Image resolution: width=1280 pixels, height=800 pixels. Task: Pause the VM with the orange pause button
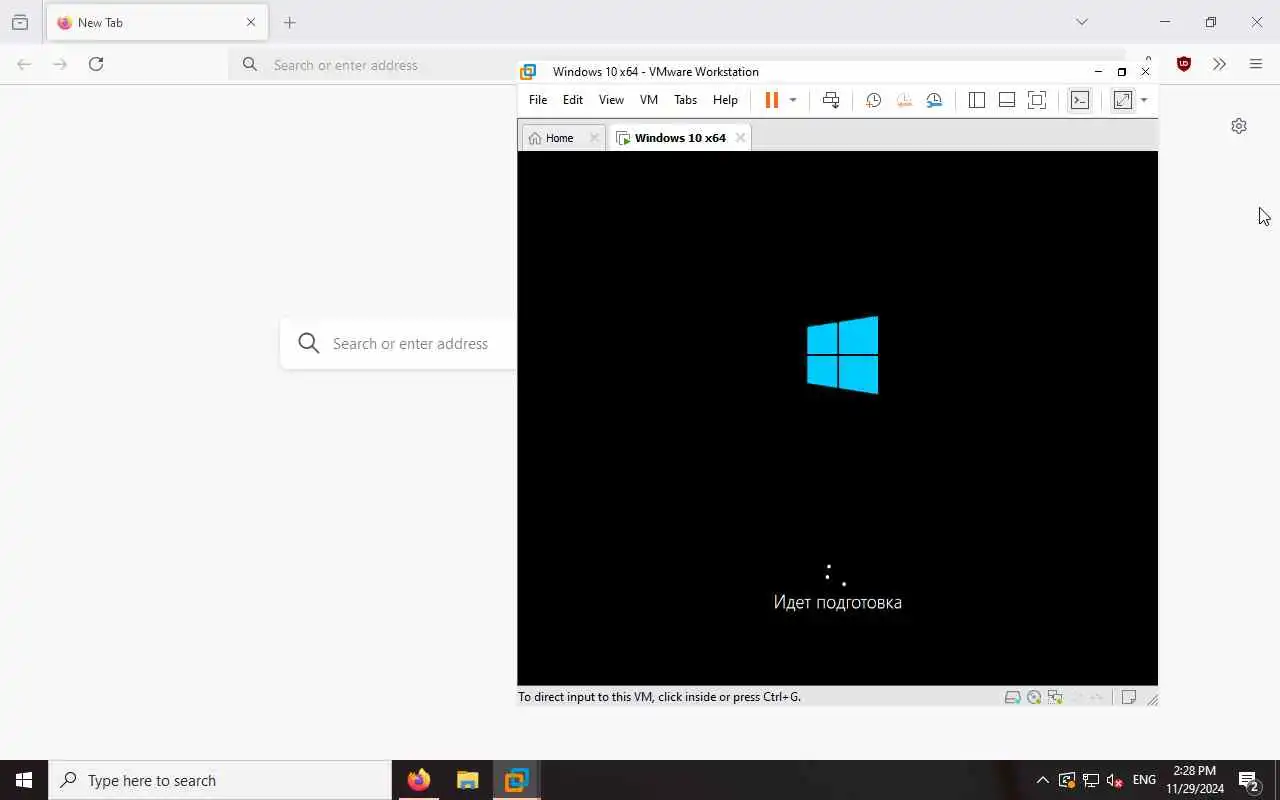tap(771, 100)
